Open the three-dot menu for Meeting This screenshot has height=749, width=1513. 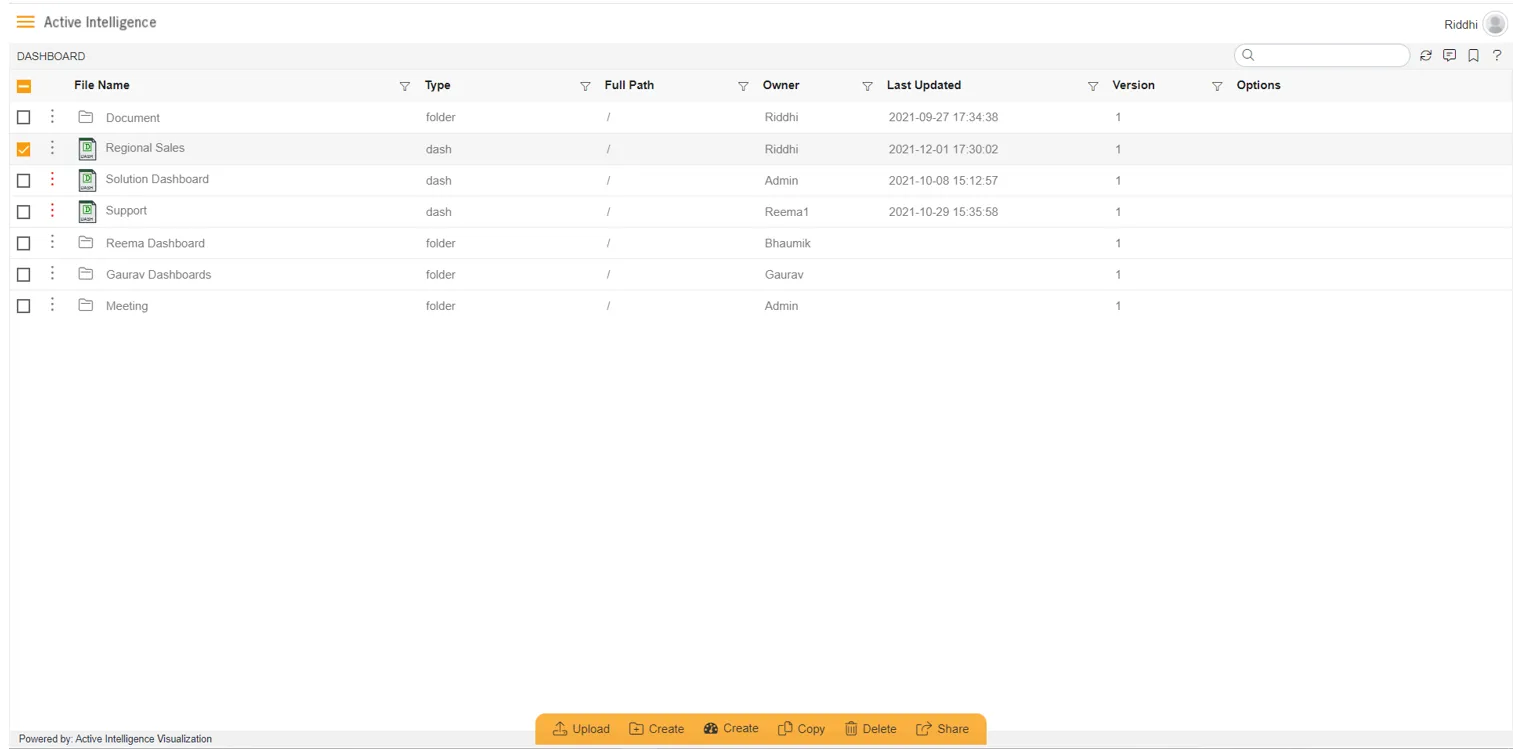coord(52,305)
